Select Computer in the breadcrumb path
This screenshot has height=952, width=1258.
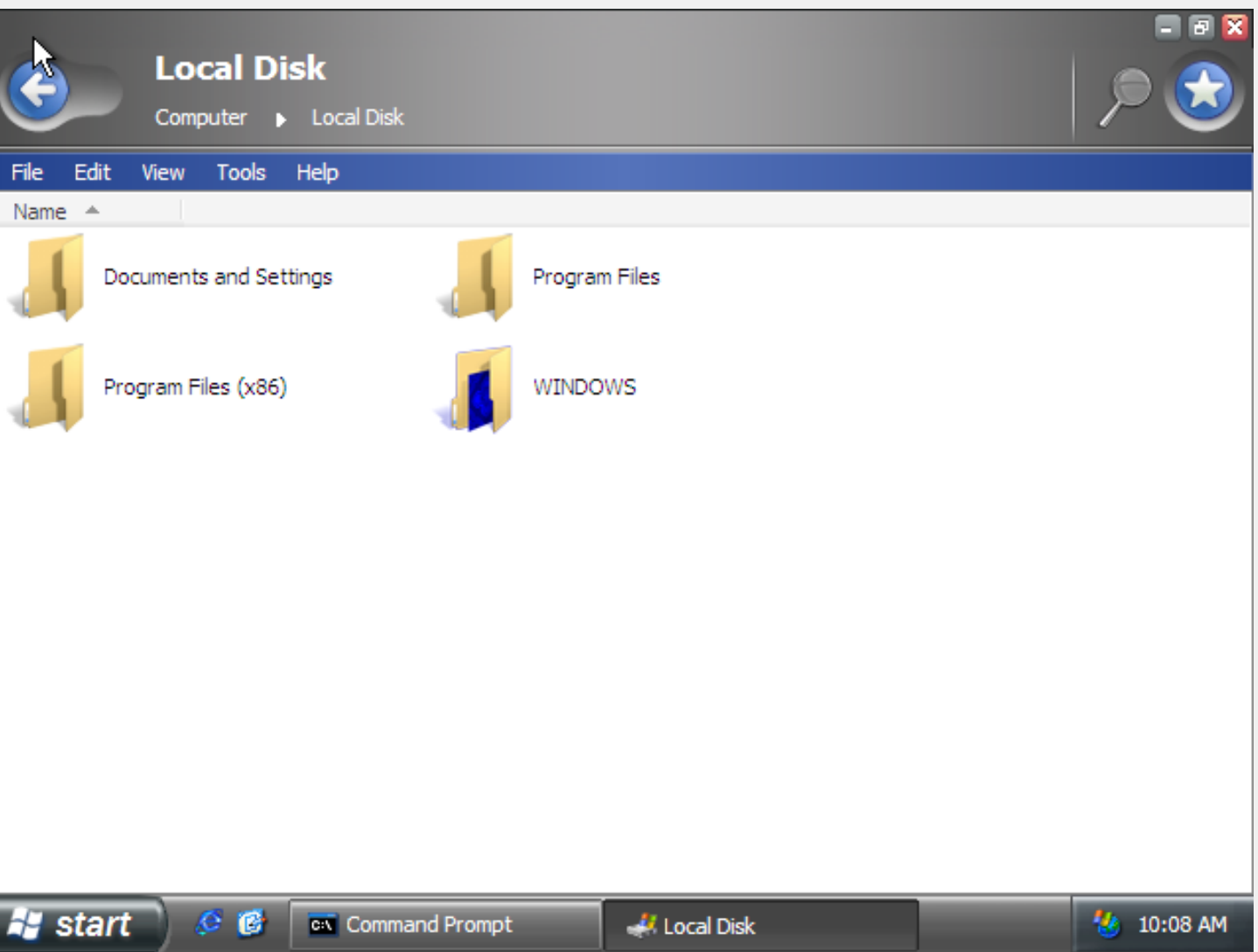click(201, 117)
